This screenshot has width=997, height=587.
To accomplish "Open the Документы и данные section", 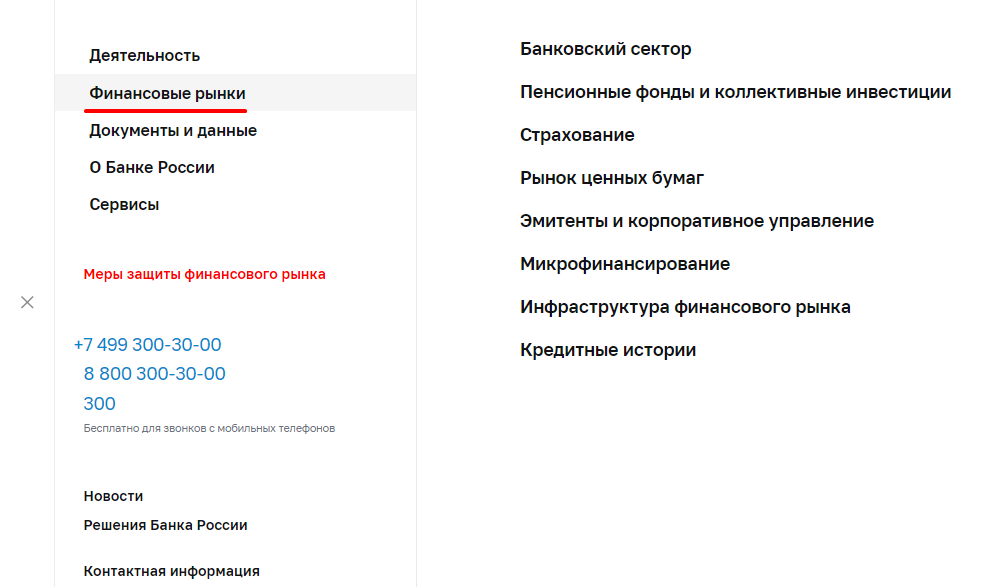I will pos(173,131).
